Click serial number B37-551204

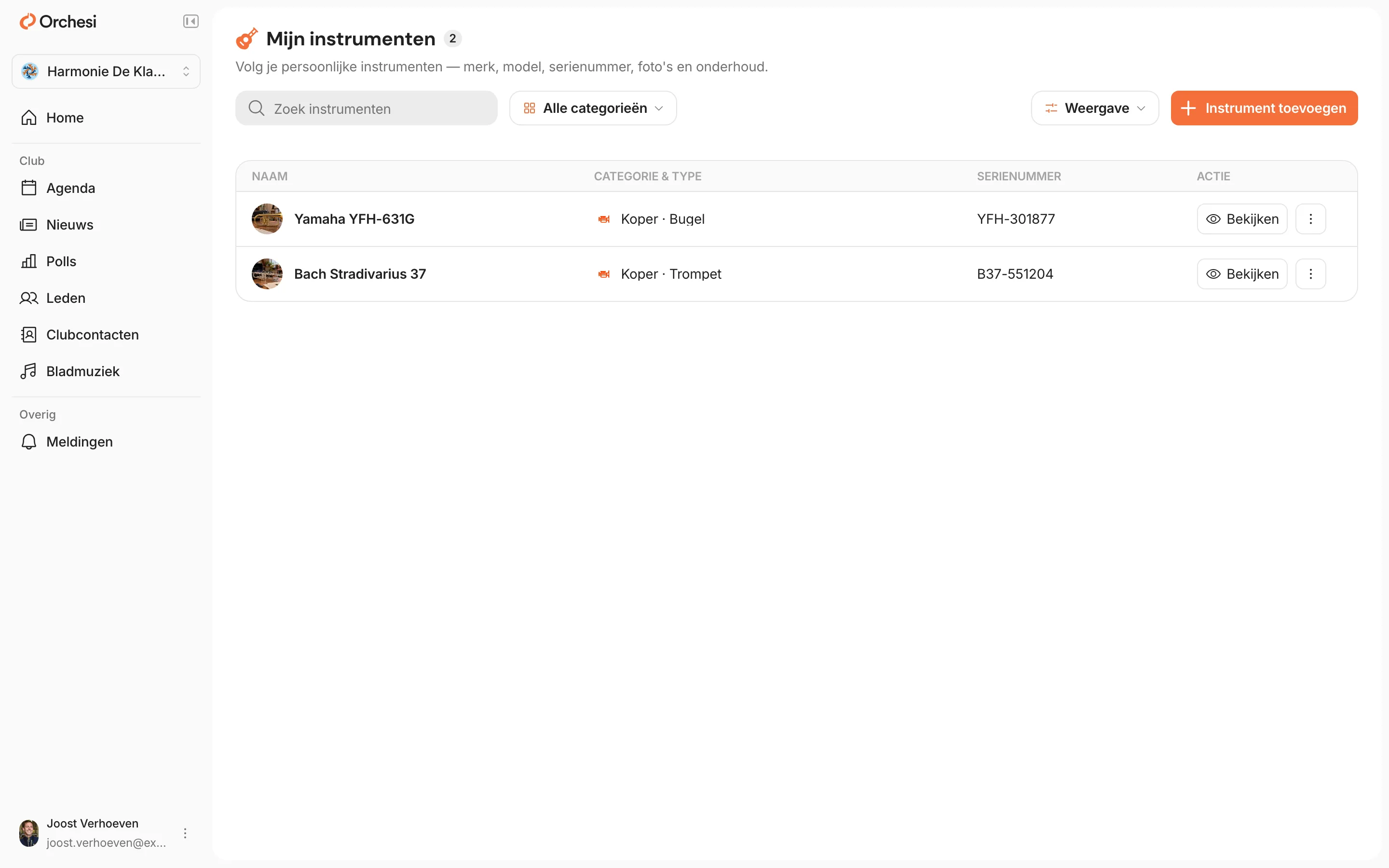point(1015,274)
